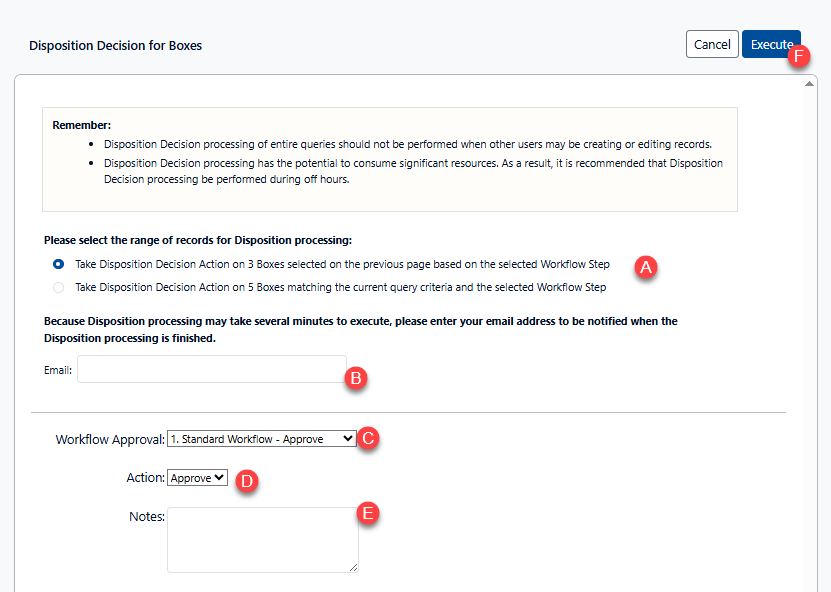This screenshot has height=592, width=831.
Task: Click the red callout marker D
Action: (x=246, y=481)
